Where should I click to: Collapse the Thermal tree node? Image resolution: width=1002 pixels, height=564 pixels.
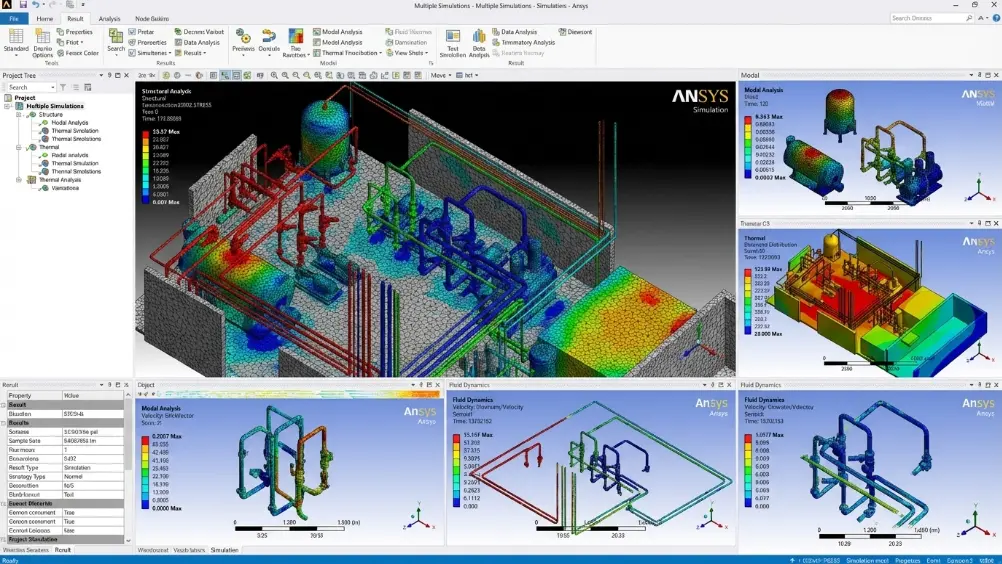coord(19,147)
